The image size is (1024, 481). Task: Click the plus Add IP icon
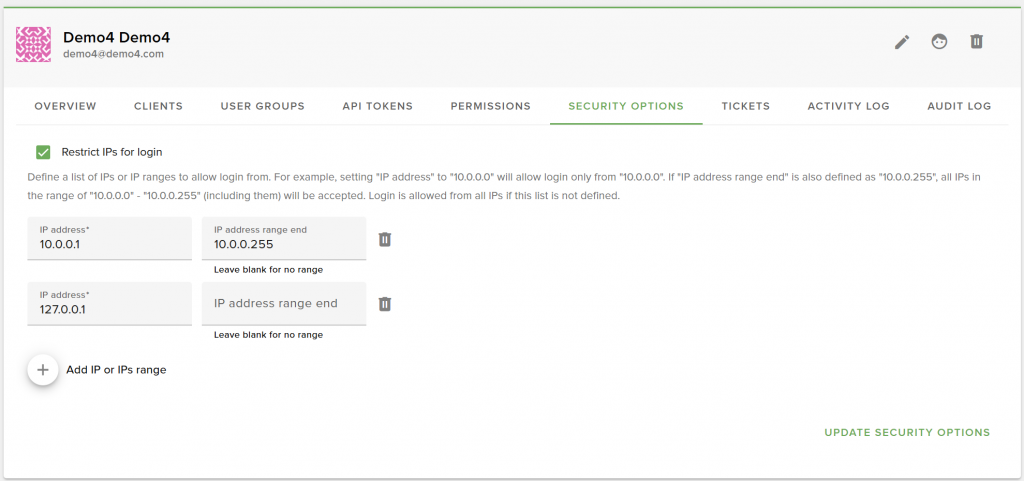click(43, 370)
